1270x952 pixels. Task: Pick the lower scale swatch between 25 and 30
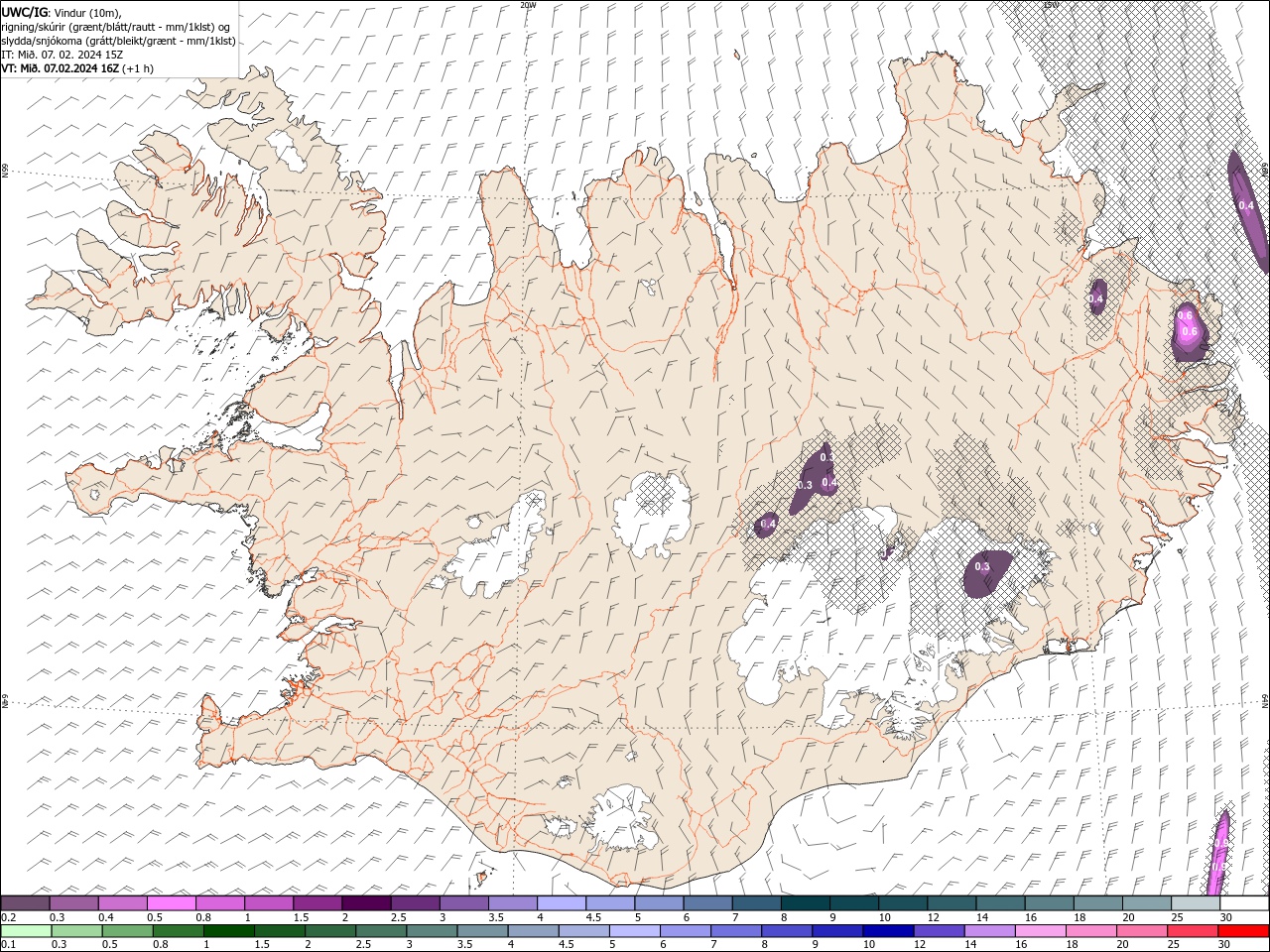coord(1194,931)
